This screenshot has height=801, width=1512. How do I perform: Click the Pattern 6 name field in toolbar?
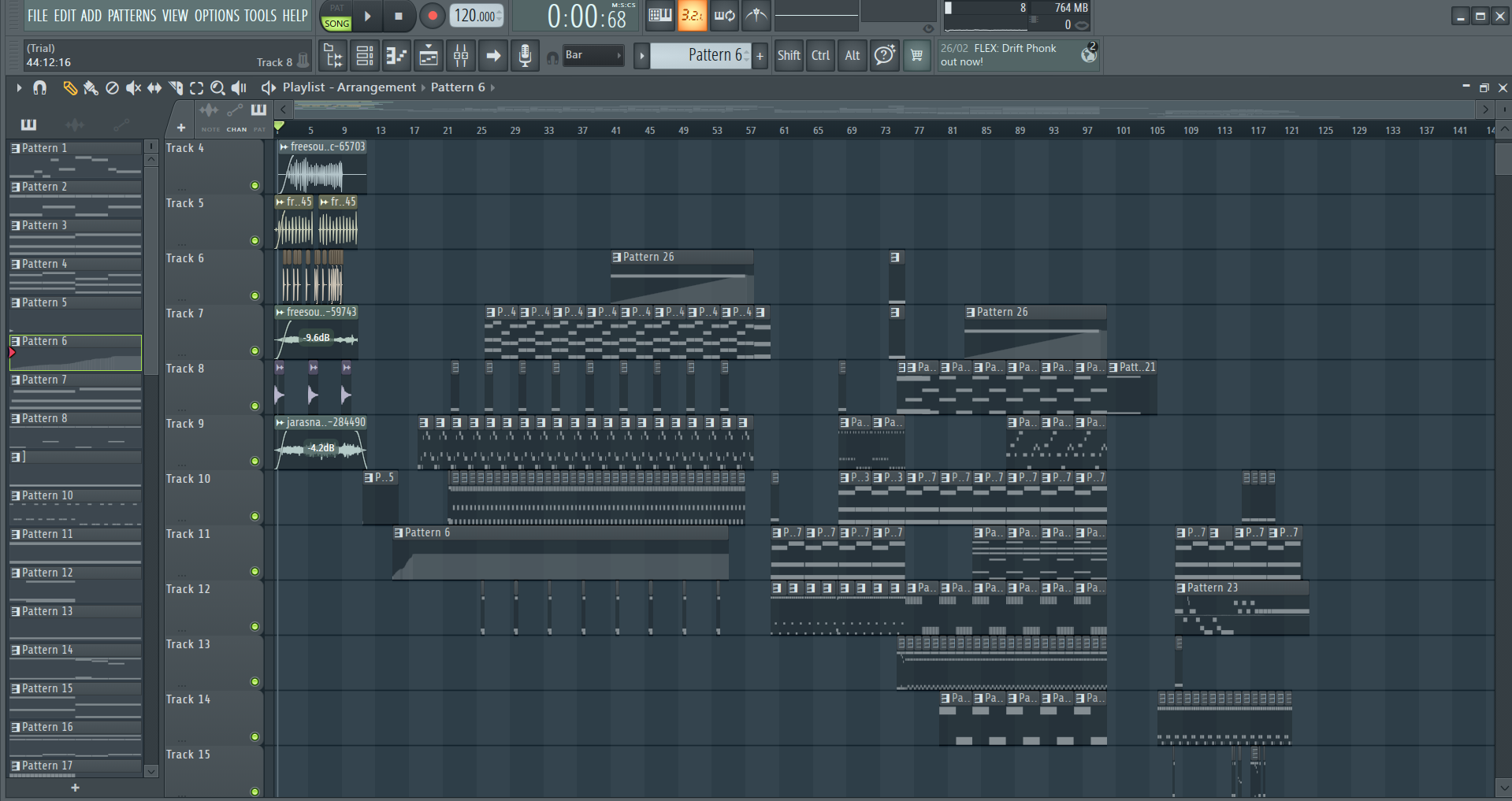tap(700, 55)
